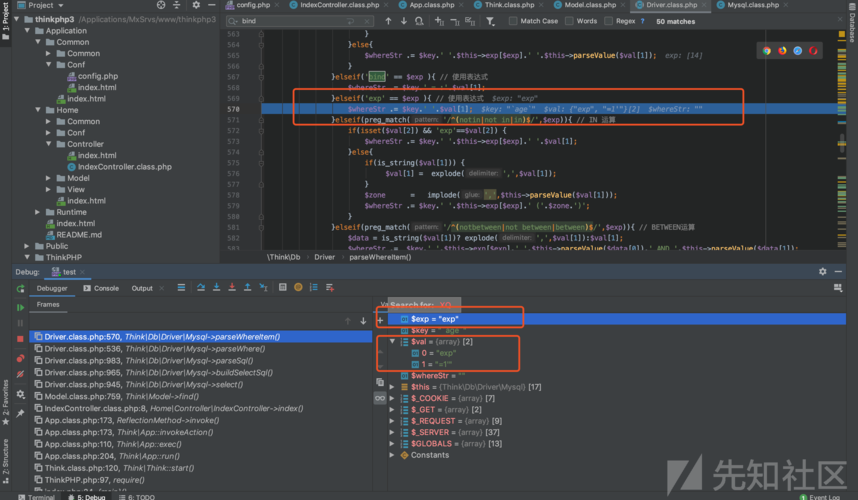
Task: Open README.md in project tree
Action: 79,235
